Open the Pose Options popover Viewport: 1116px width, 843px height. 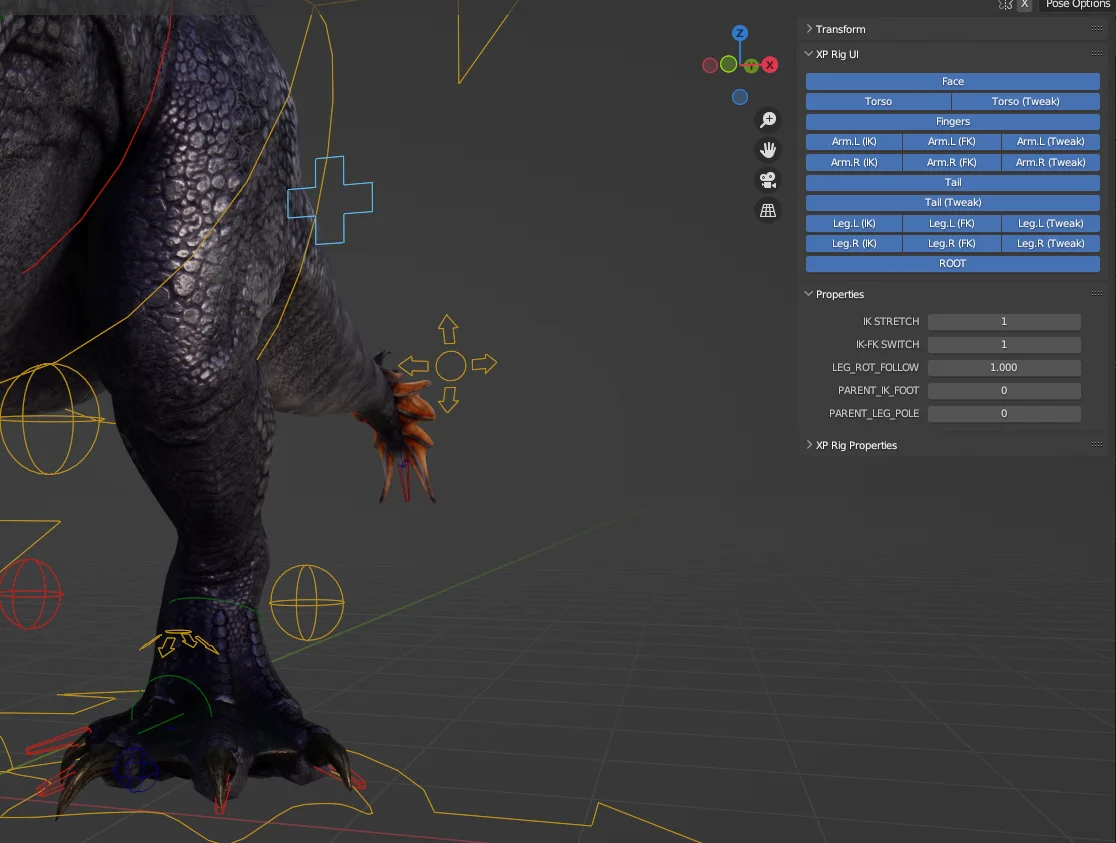1076,5
